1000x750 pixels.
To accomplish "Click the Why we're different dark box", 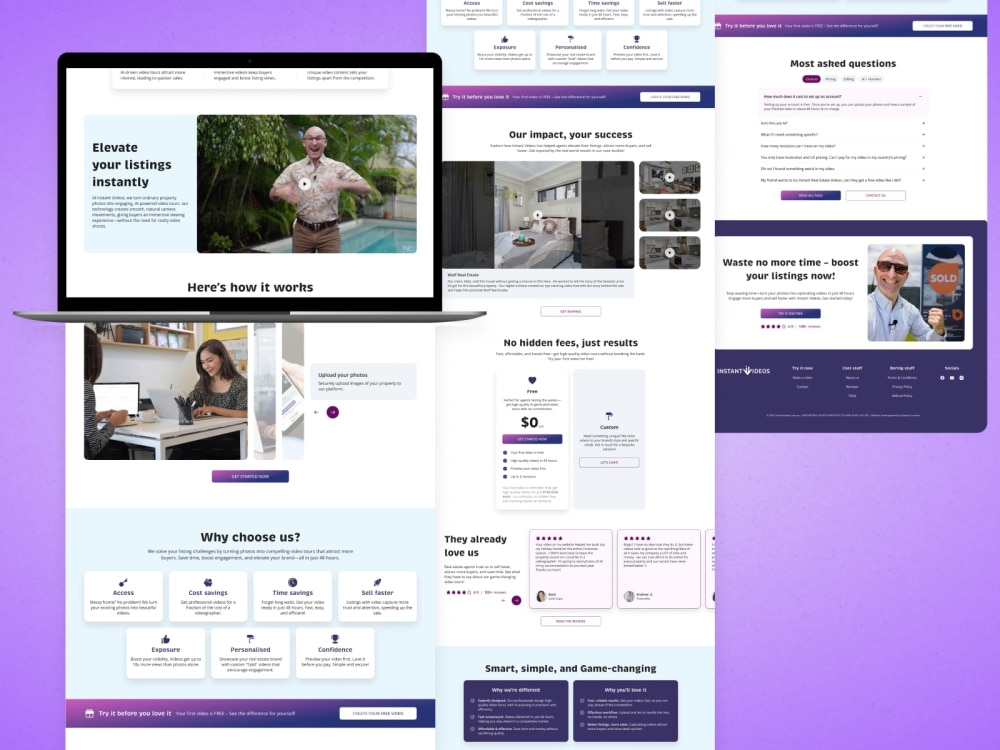I will [x=516, y=711].
